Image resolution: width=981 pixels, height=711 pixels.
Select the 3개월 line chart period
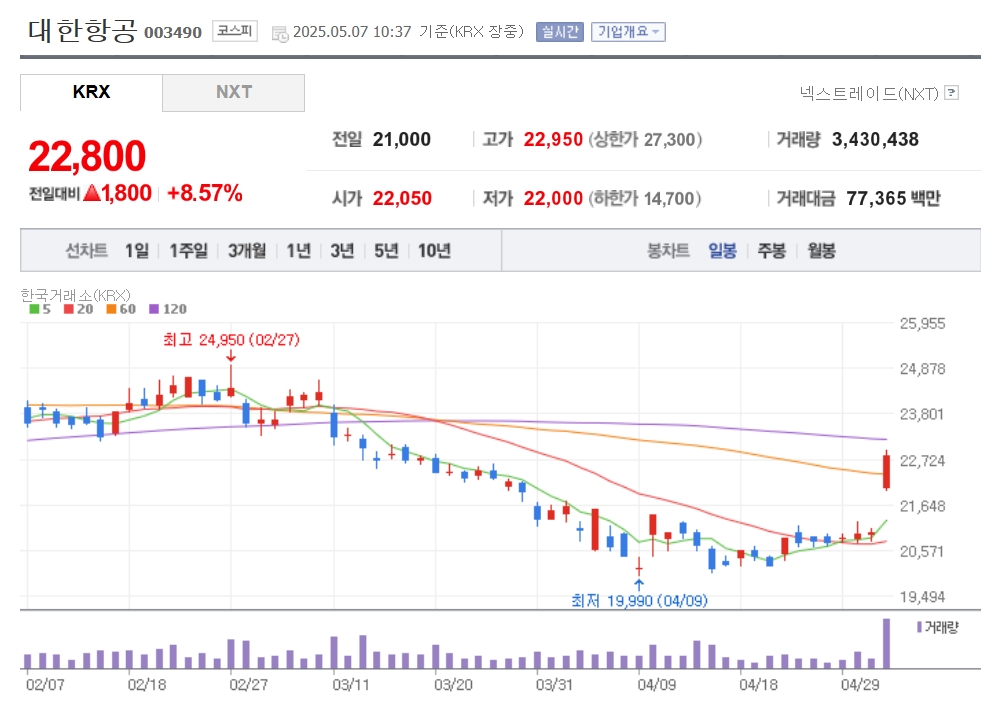(x=247, y=251)
